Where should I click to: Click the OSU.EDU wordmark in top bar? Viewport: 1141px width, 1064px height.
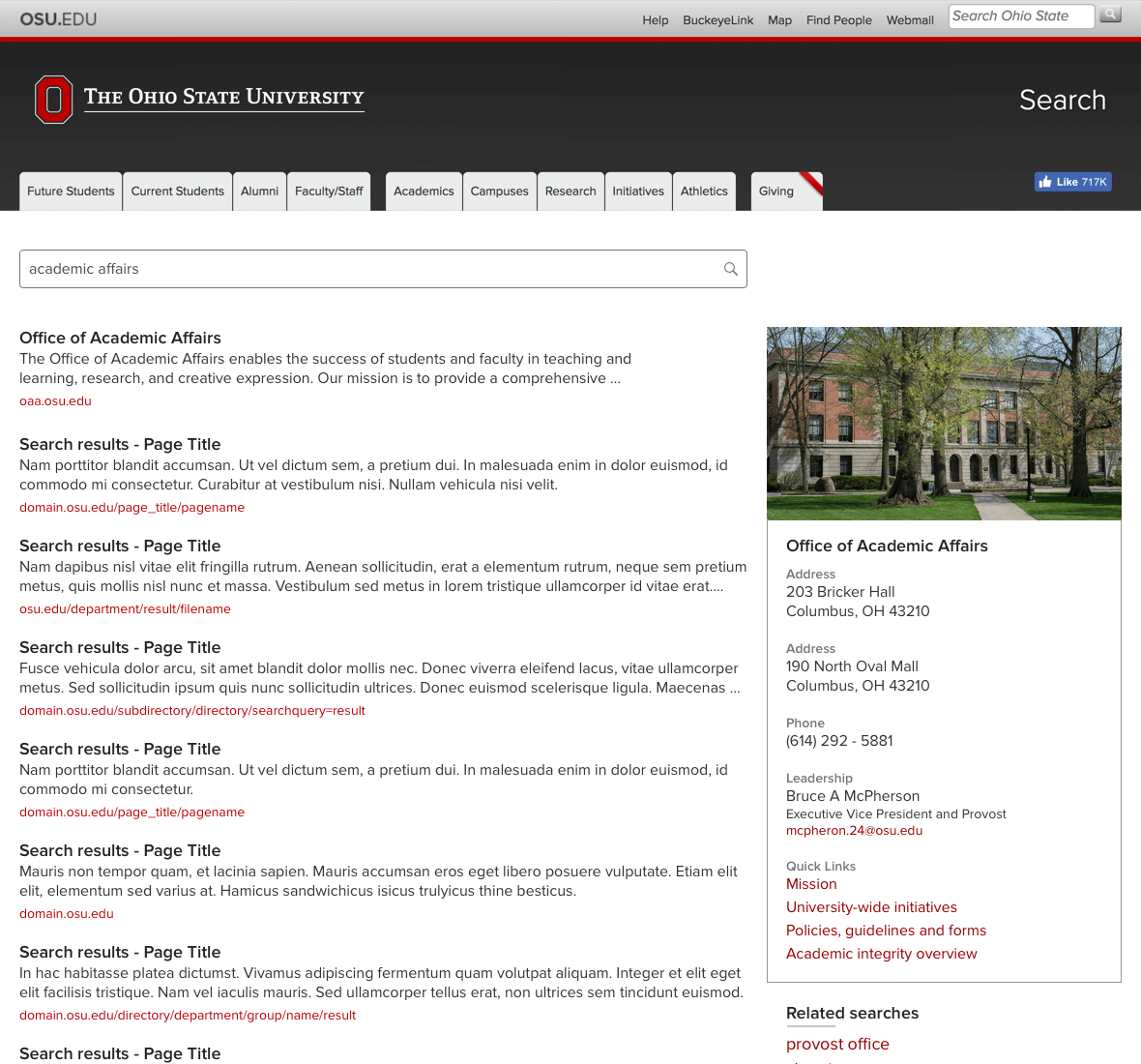coord(58,19)
